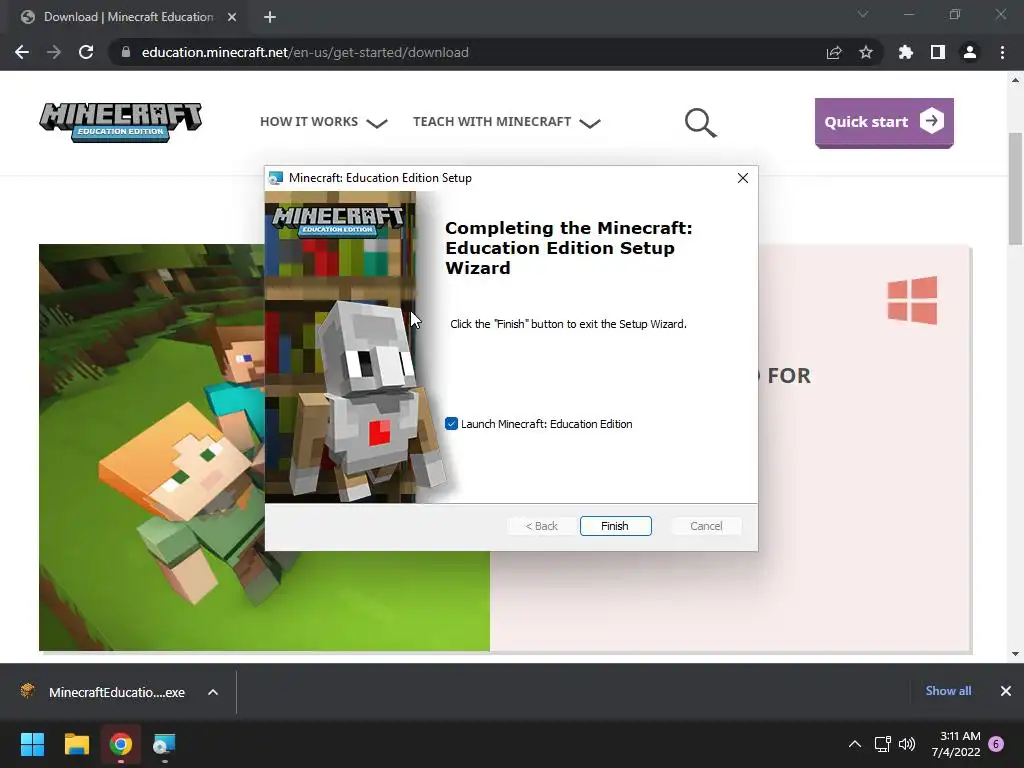Click the chevron beside TEACH WITH MINECRAFT

pyautogui.click(x=589, y=123)
